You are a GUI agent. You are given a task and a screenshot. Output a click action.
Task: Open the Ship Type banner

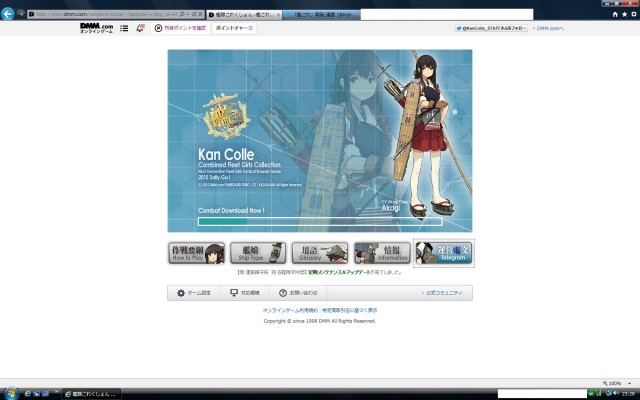pos(258,253)
